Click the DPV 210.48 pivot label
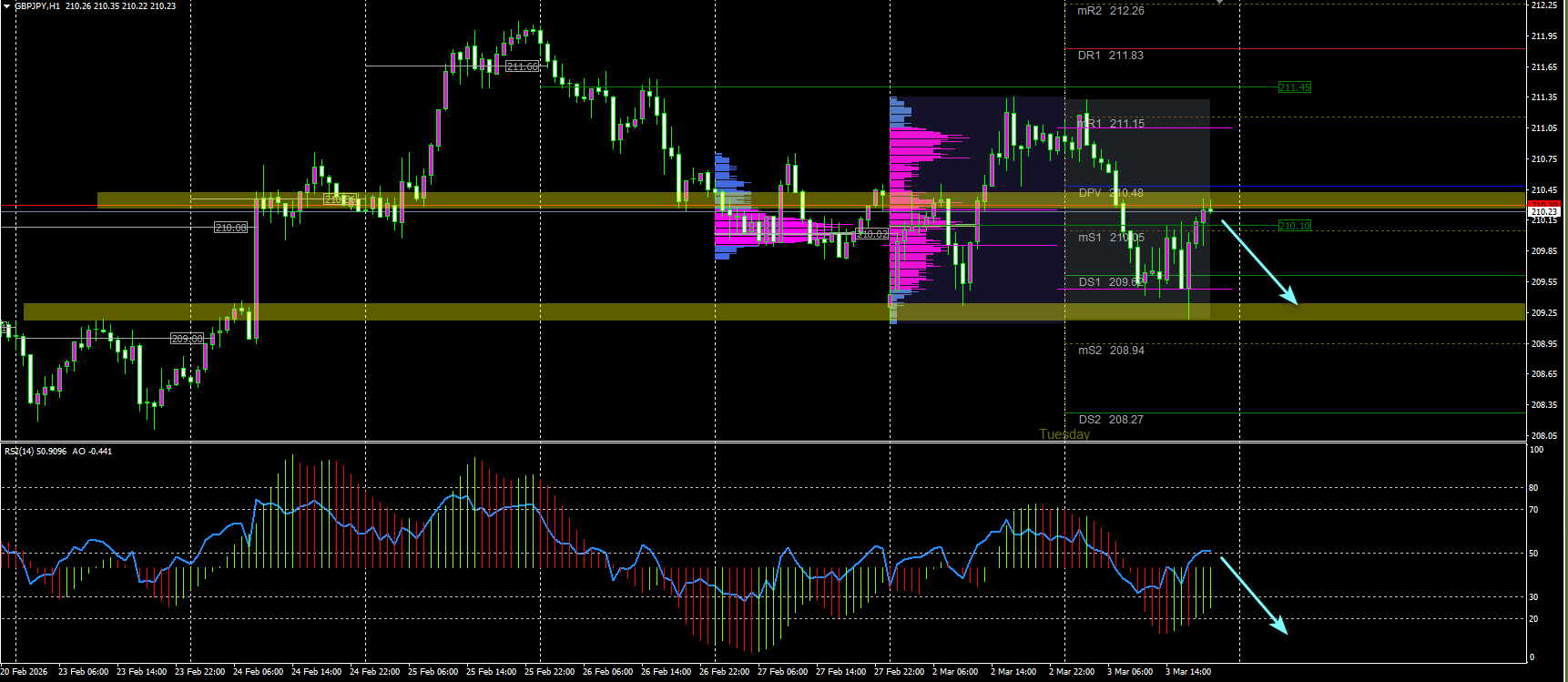Viewport: 1568px width, 682px height. (x=1111, y=193)
